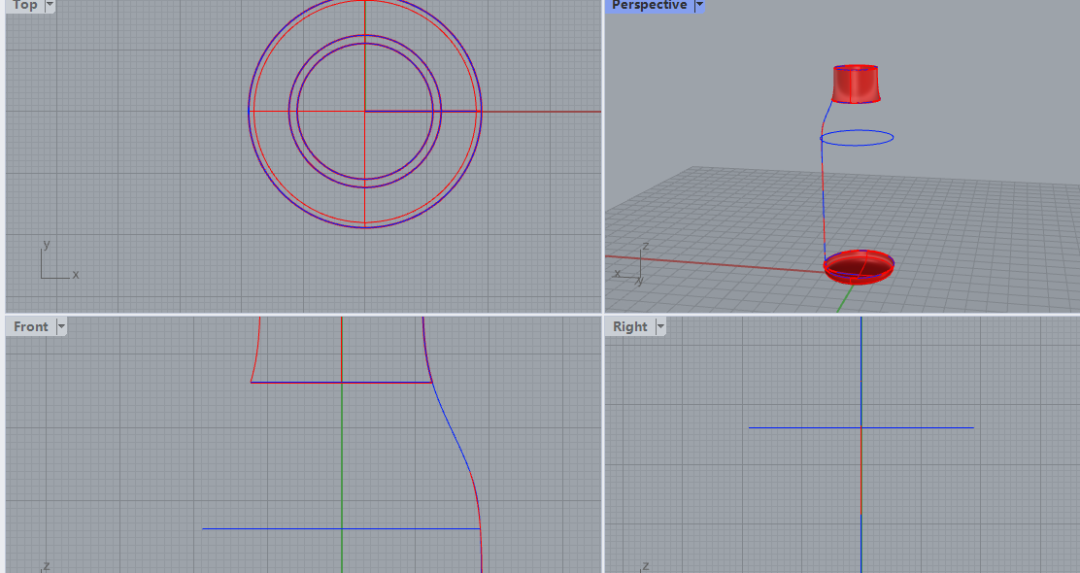Select the blue ellipse in Perspective view
Screen dimensions: 1080x573
point(857,138)
